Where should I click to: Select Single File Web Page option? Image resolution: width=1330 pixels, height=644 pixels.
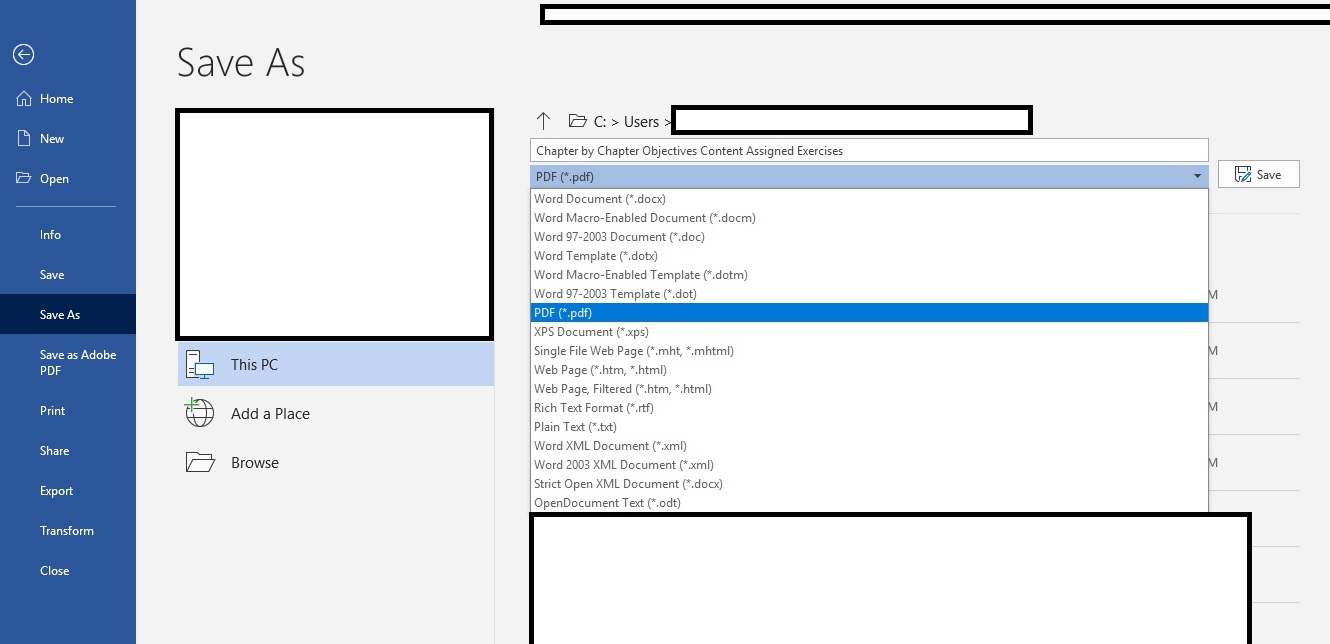coord(869,351)
